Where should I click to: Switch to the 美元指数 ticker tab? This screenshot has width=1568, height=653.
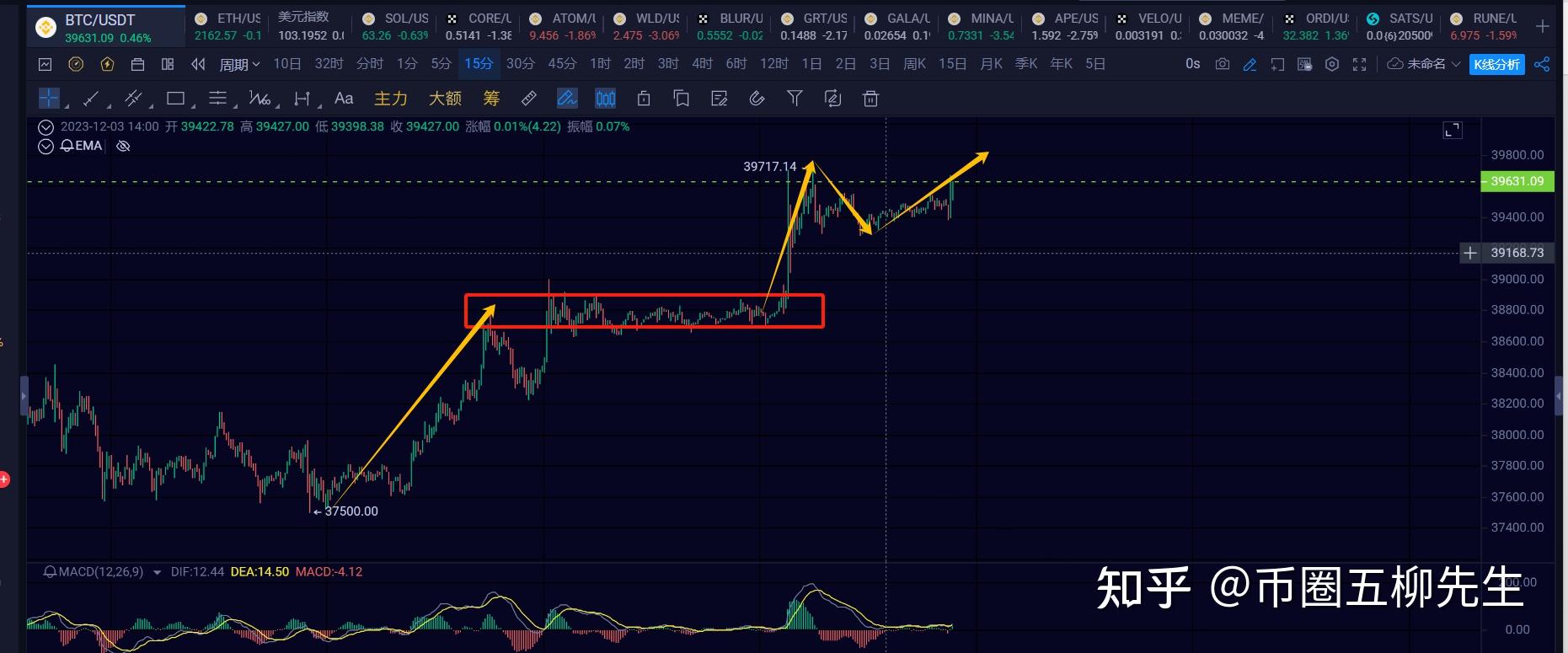(311, 27)
